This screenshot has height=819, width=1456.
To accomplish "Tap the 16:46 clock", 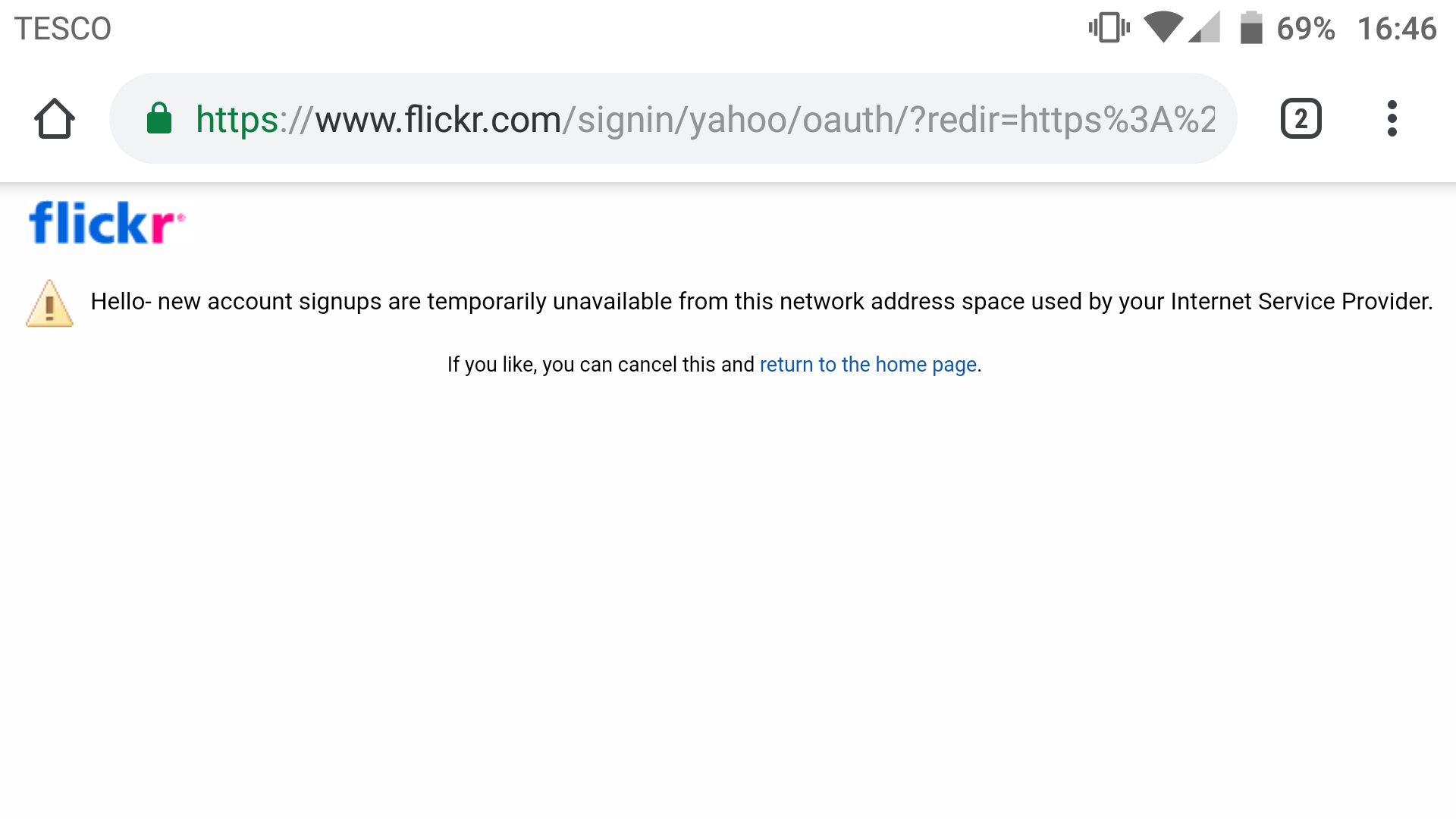I will [1396, 29].
